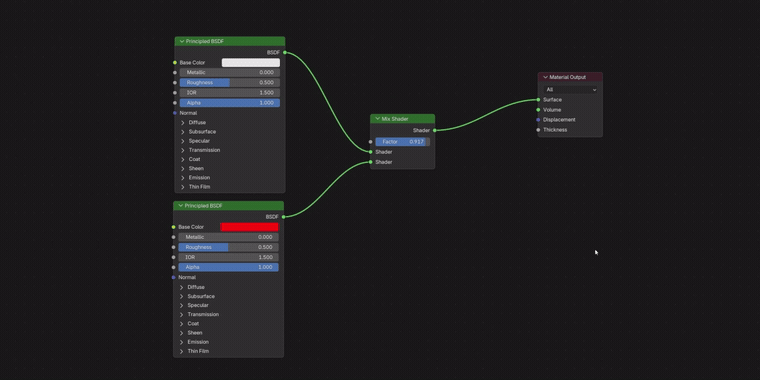Select the Material Output node title
Image resolution: width=760 pixels, height=380 pixels.
568,77
